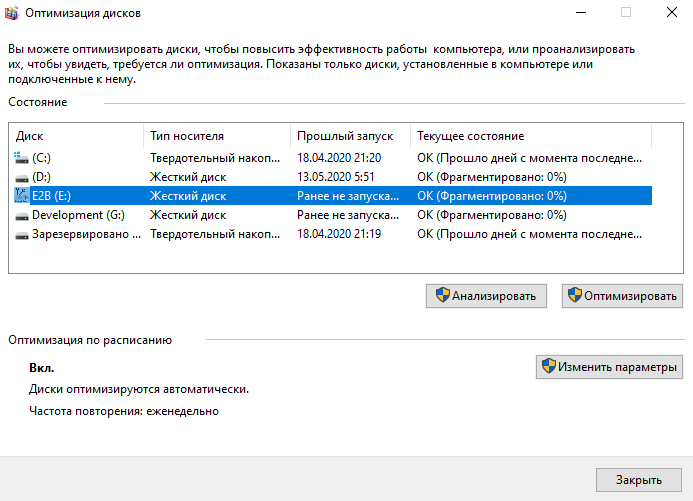Screen dimensions: 693x501
Task: Click Твердотельный накопитель type in Зарезервировано row
Action: click(214, 234)
